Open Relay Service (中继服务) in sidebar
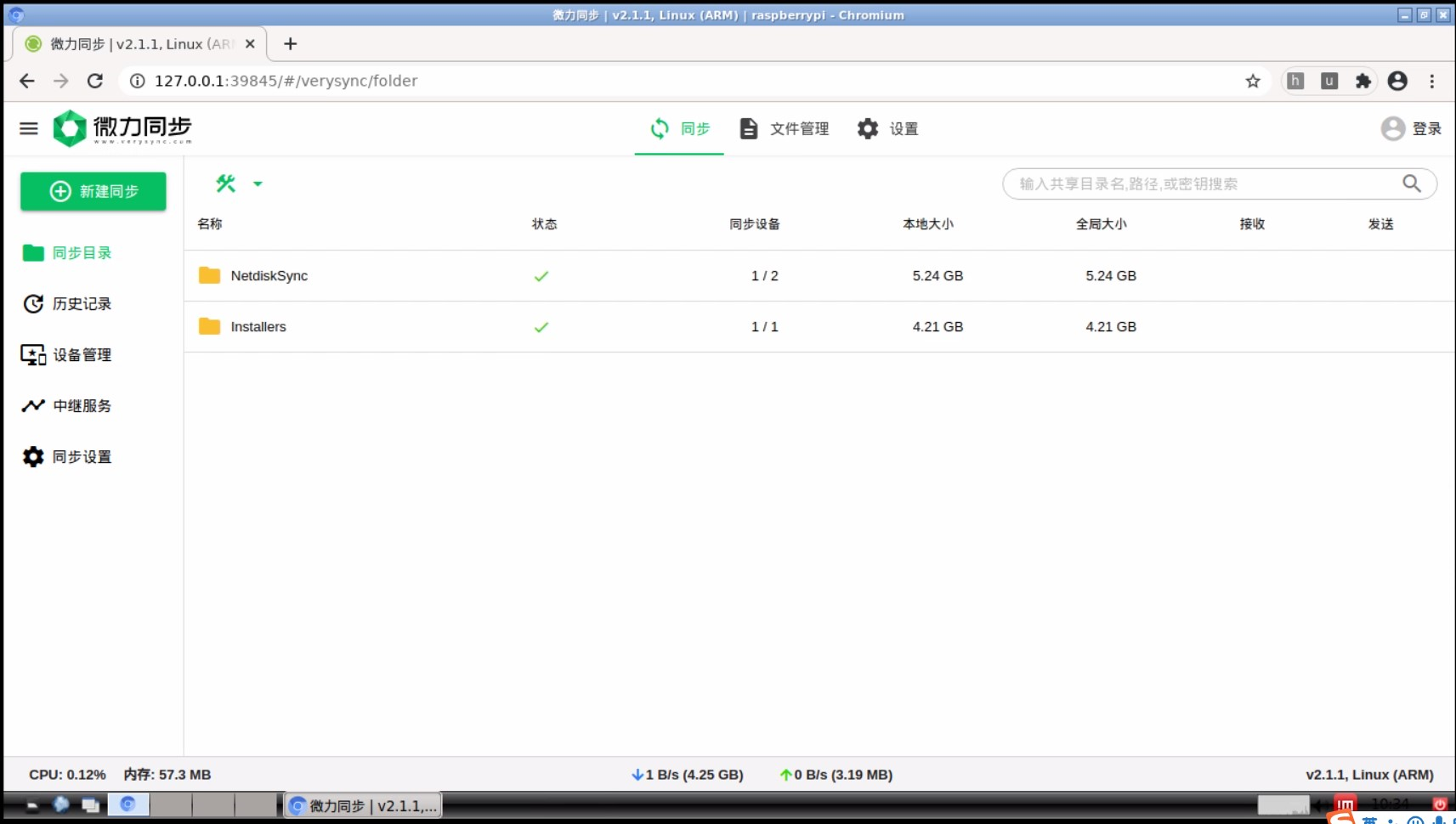 tap(66, 405)
